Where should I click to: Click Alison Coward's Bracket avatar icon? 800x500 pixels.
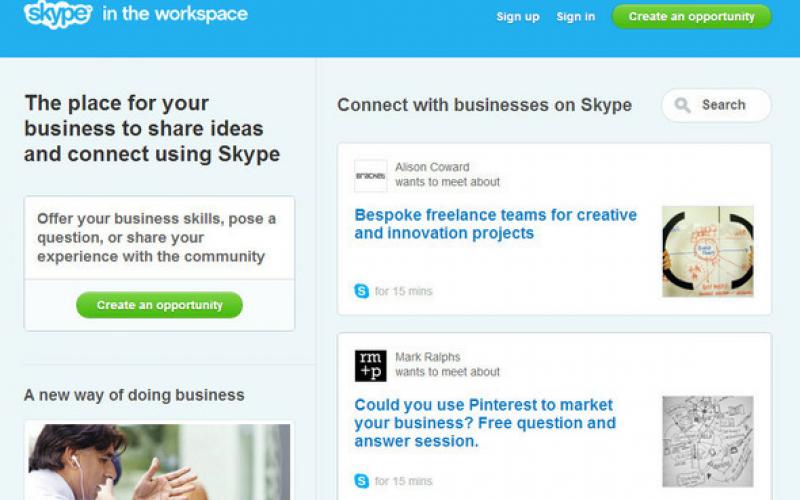coord(370,175)
